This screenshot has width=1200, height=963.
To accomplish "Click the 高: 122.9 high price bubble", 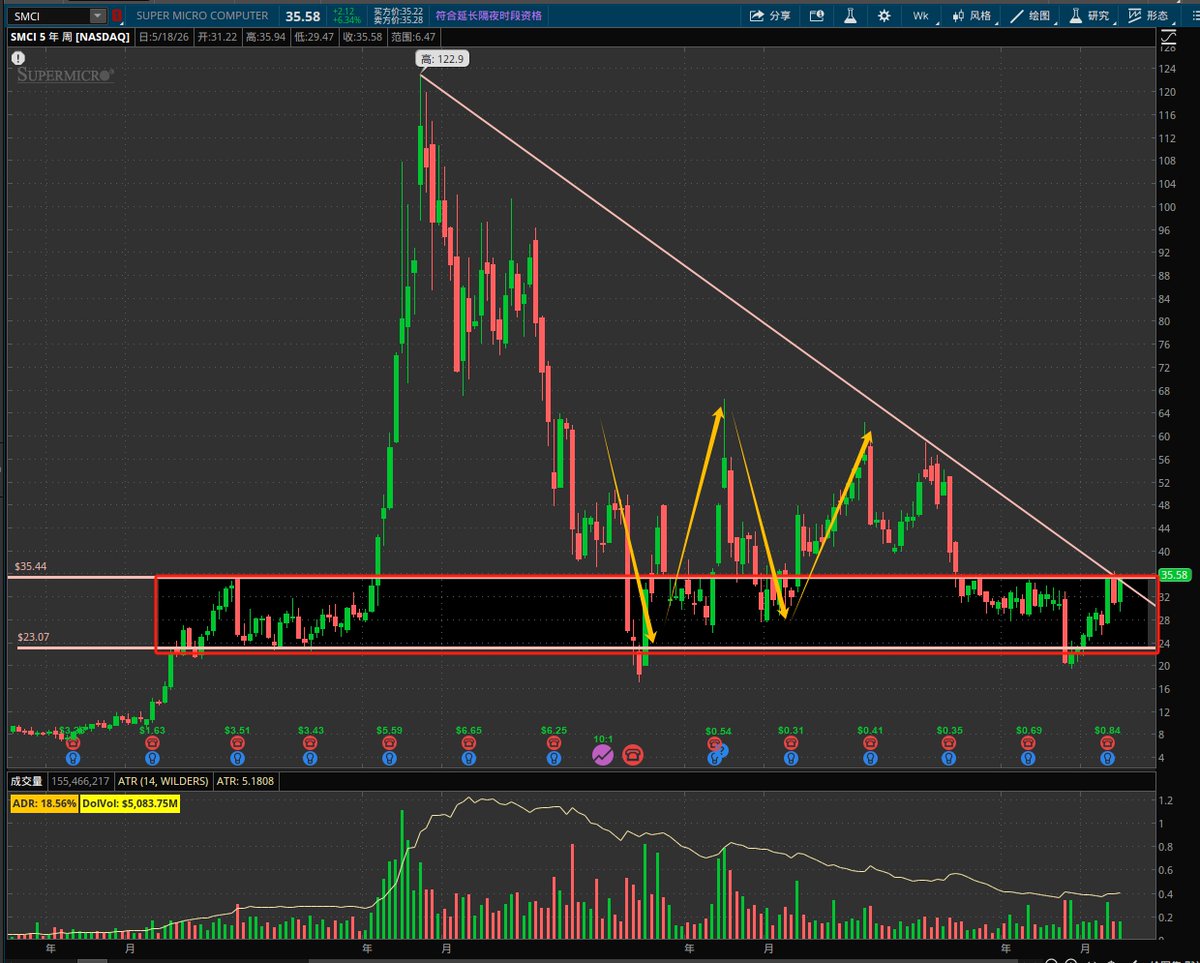I will coord(442,60).
